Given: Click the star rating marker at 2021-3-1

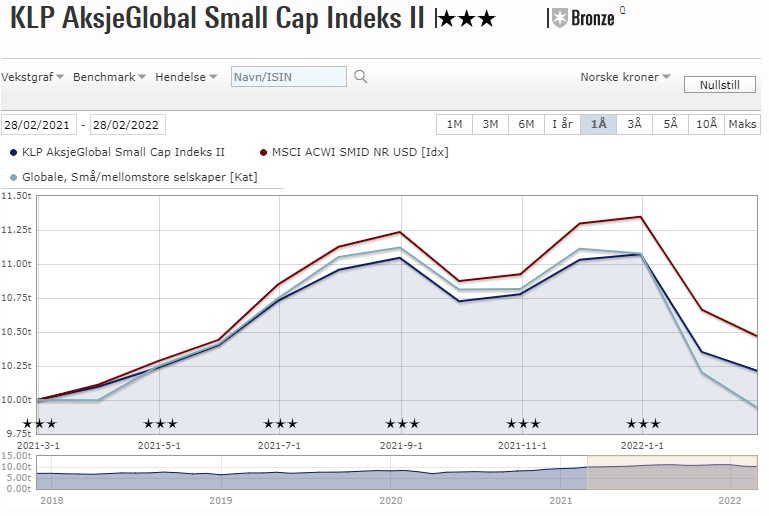Looking at the screenshot, I should coord(40,423).
